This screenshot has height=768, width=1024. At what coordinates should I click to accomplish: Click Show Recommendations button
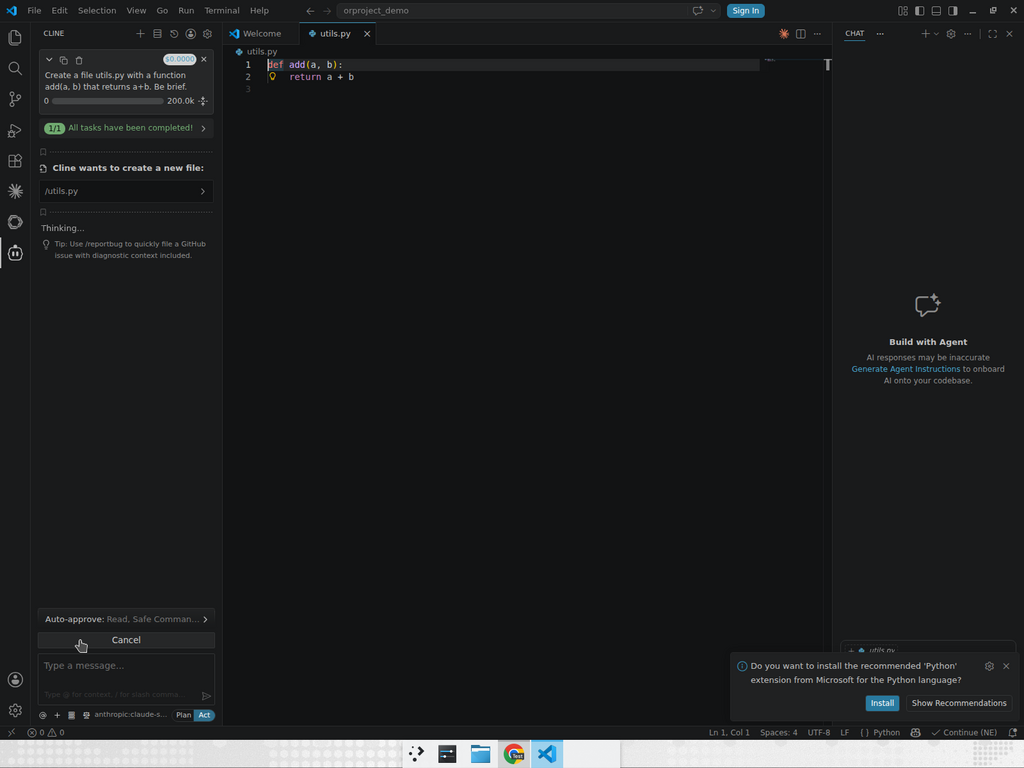pos(959,703)
